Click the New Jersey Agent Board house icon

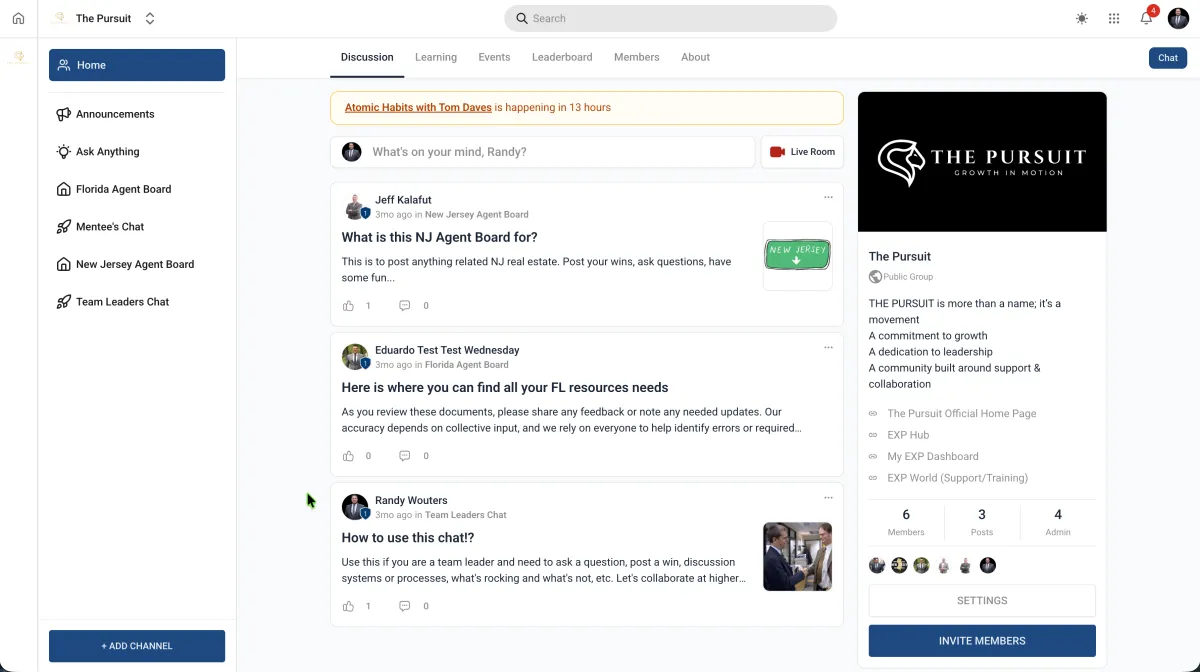(64, 264)
